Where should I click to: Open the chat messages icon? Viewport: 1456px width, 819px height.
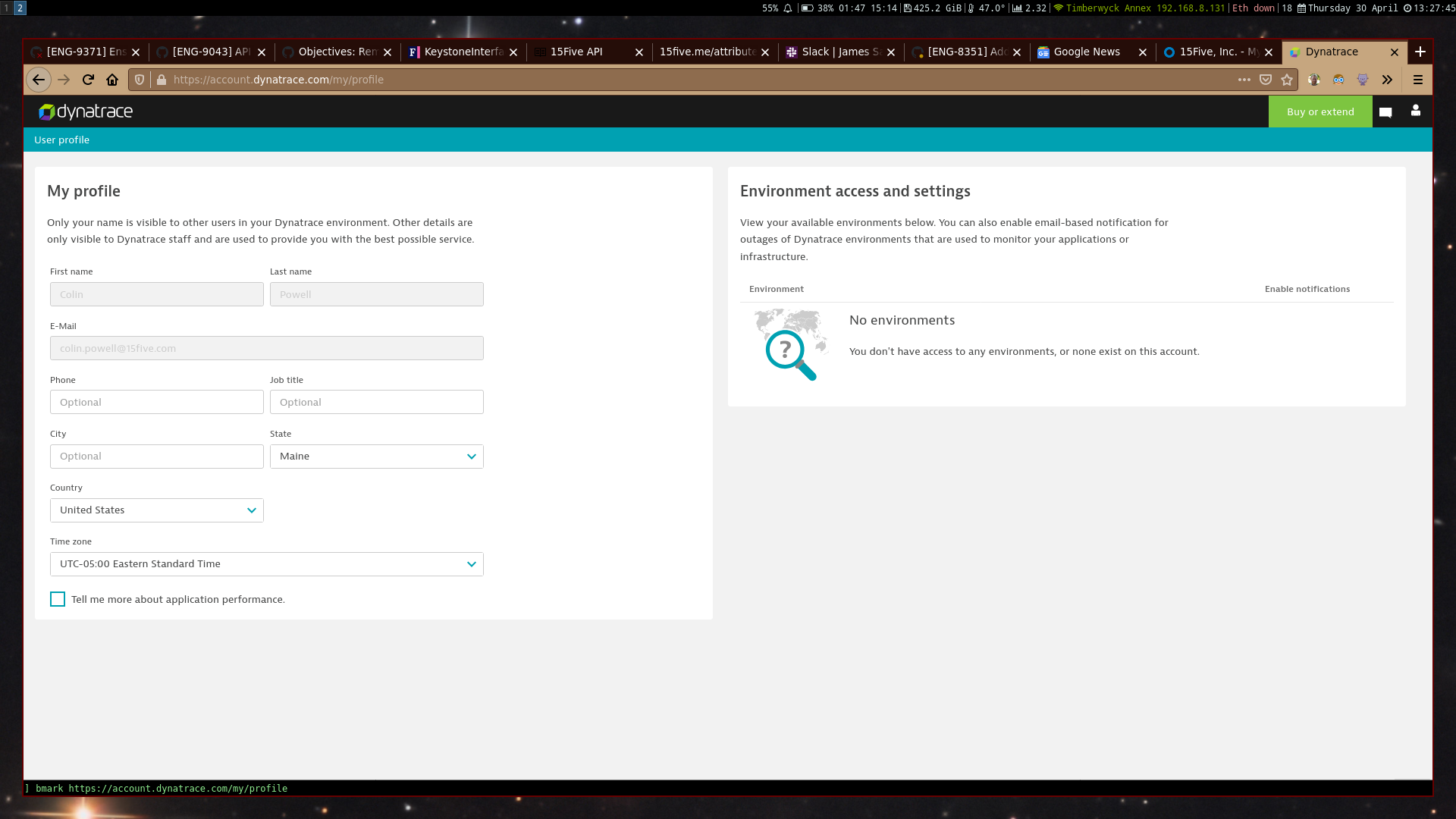(x=1385, y=112)
